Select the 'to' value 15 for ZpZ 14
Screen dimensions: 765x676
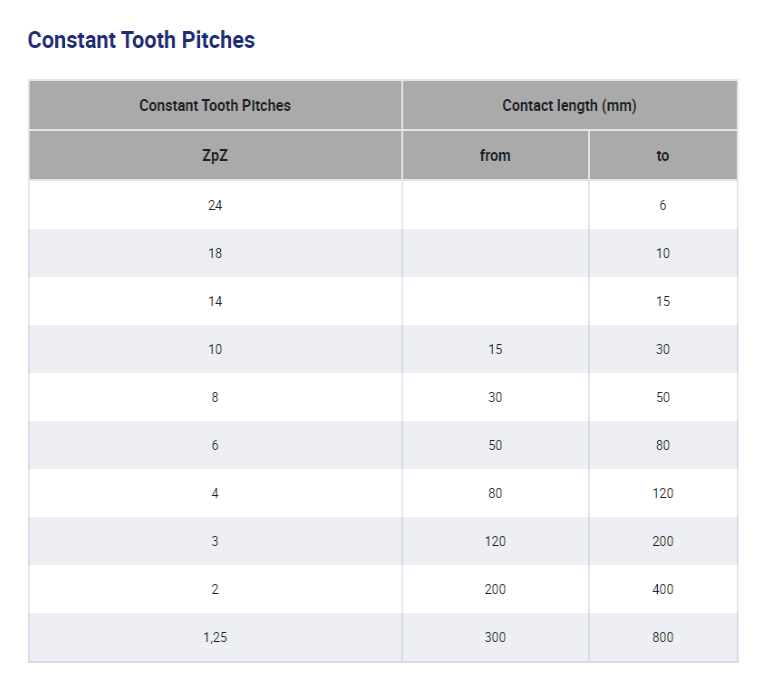(x=663, y=301)
